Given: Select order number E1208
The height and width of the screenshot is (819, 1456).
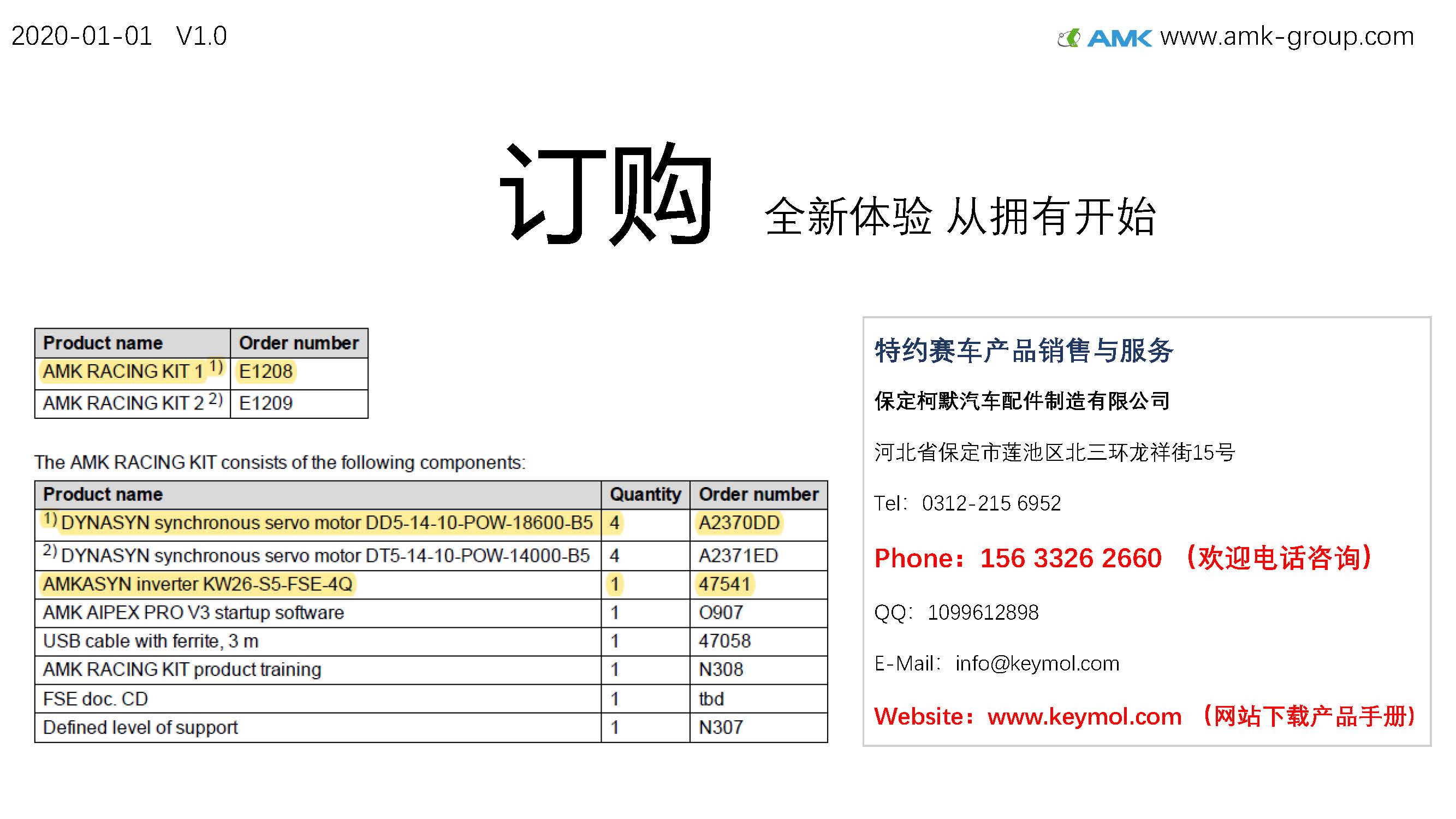Looking at the screenshot, I should click(266, 371).
